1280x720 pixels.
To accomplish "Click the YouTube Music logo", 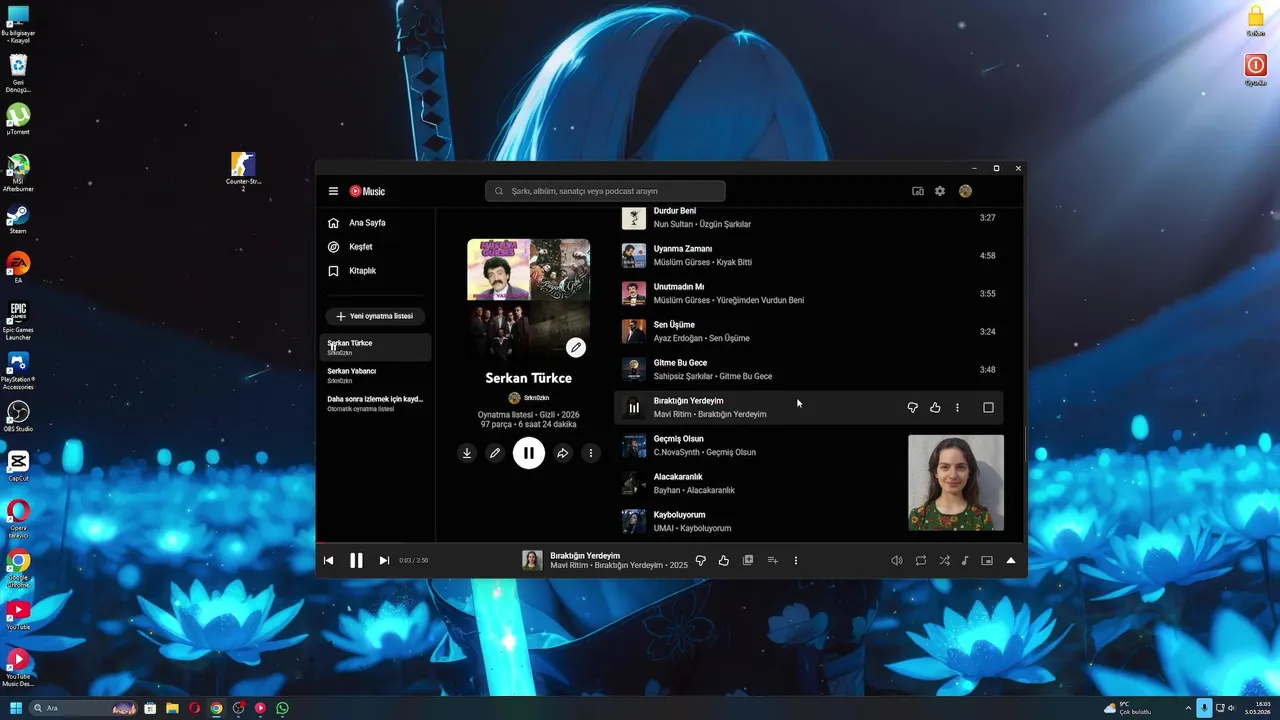I will tap(367, 191).
